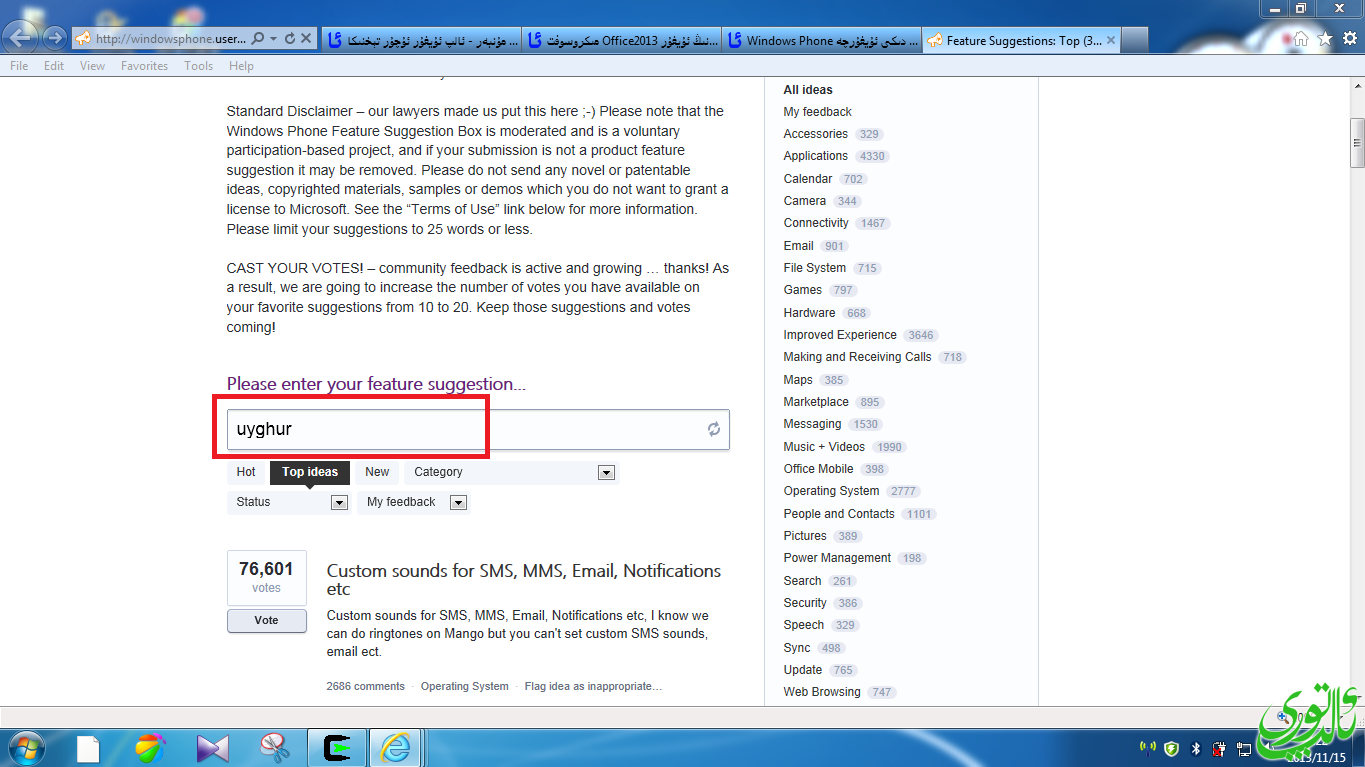The width and height of the screenshot is (1365, 767).
Task: Open the Snipping Tool taskbar icon
Action: click(273, 748)
